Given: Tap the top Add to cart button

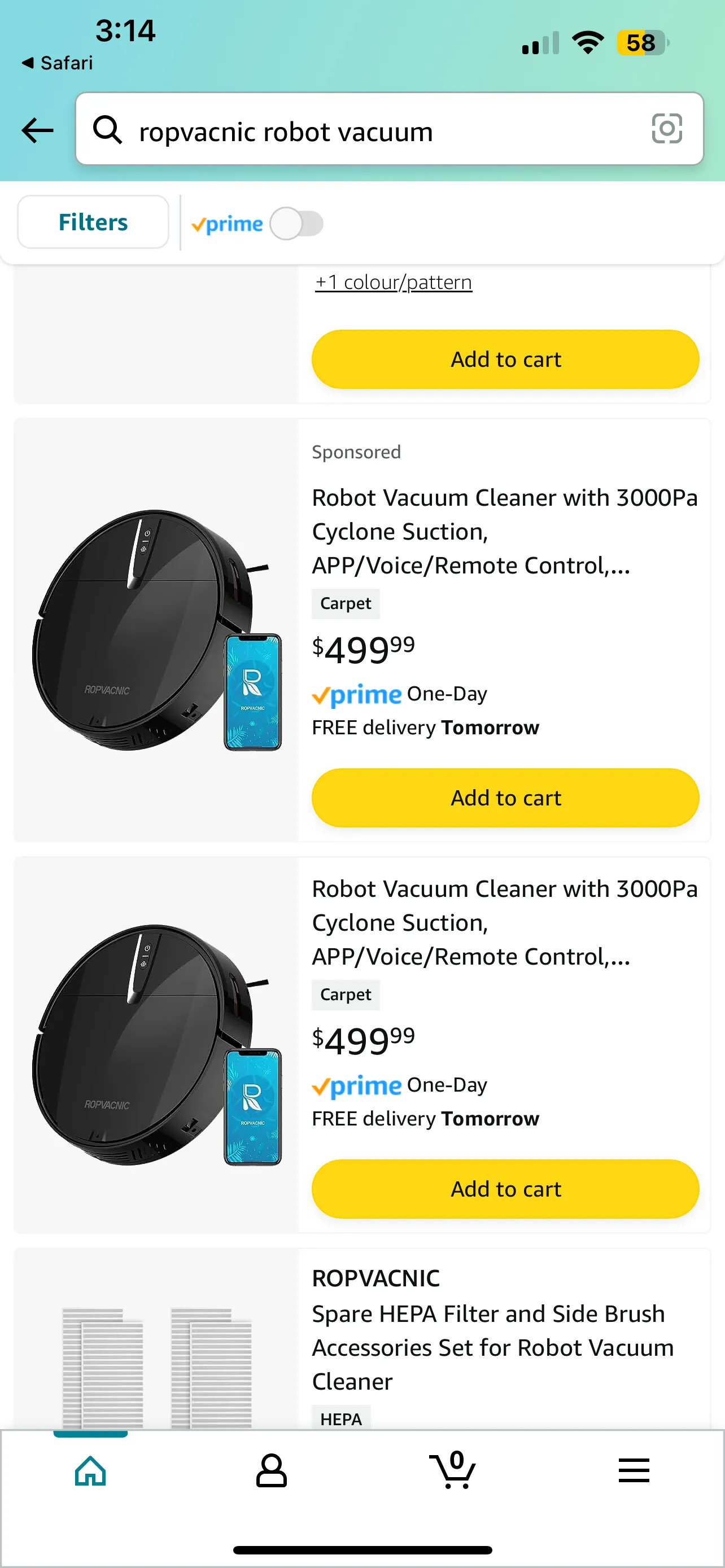Looking at the screenshot, I should coord(505,359).
